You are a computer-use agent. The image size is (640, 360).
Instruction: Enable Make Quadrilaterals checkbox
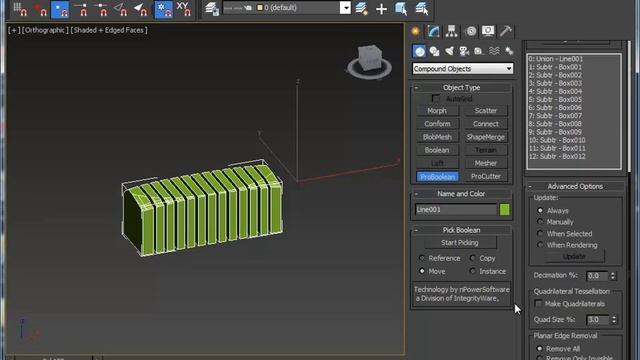pyautogui.click(x=538, y=303)
